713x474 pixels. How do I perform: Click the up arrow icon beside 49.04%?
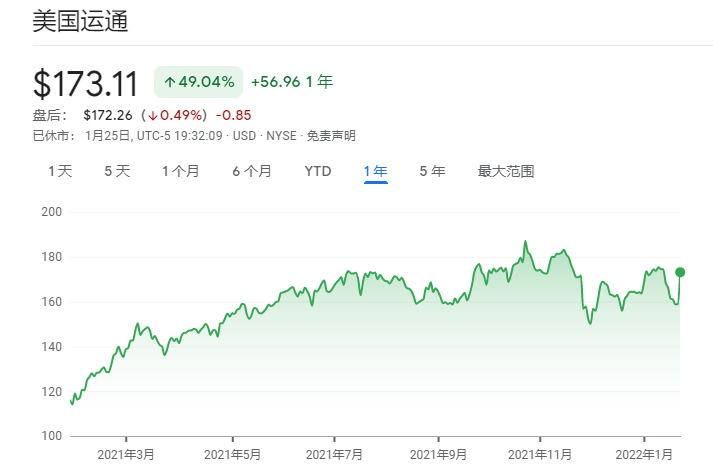click(170, 82)
